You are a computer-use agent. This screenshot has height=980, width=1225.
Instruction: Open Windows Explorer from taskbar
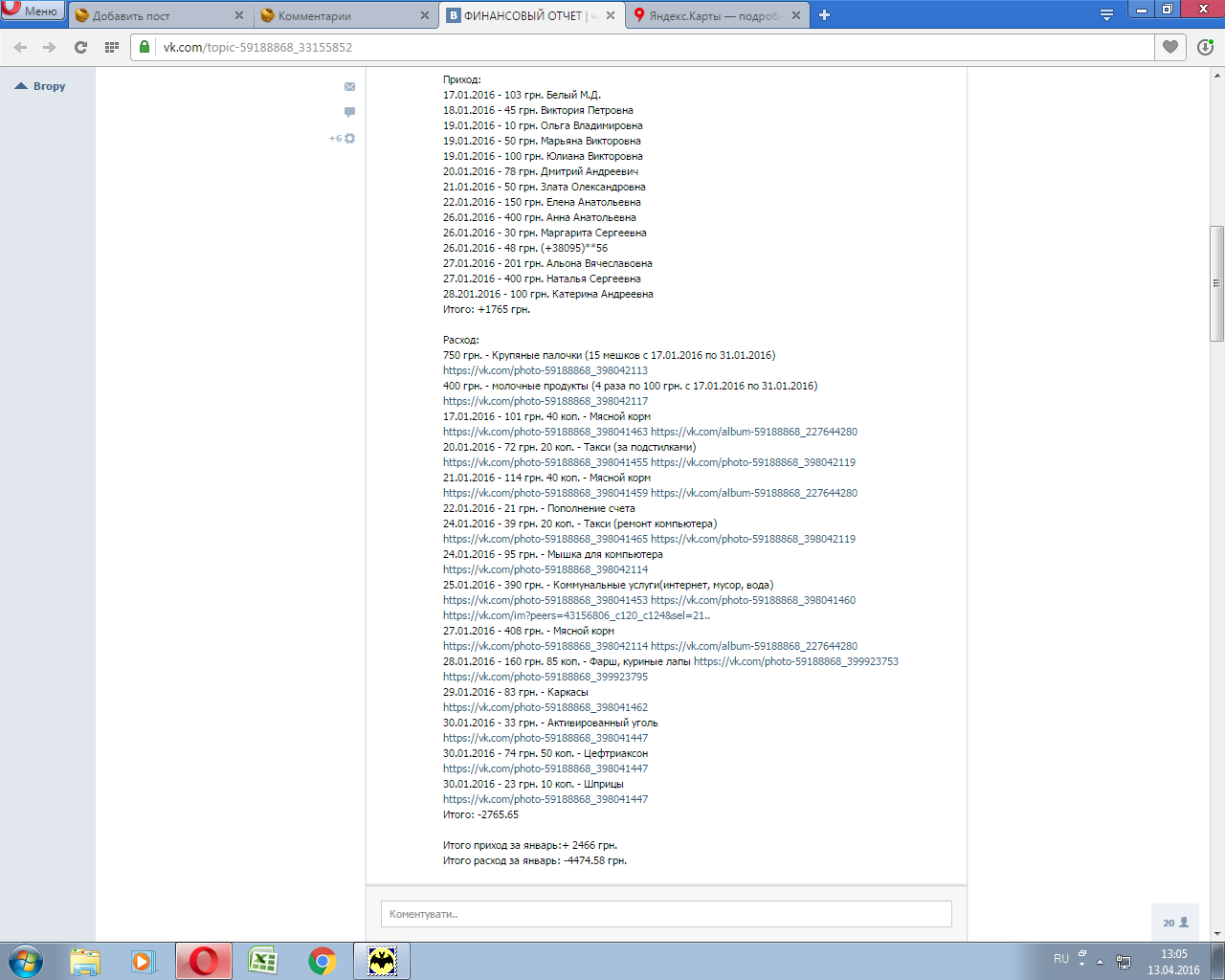[x=85, y=961]
